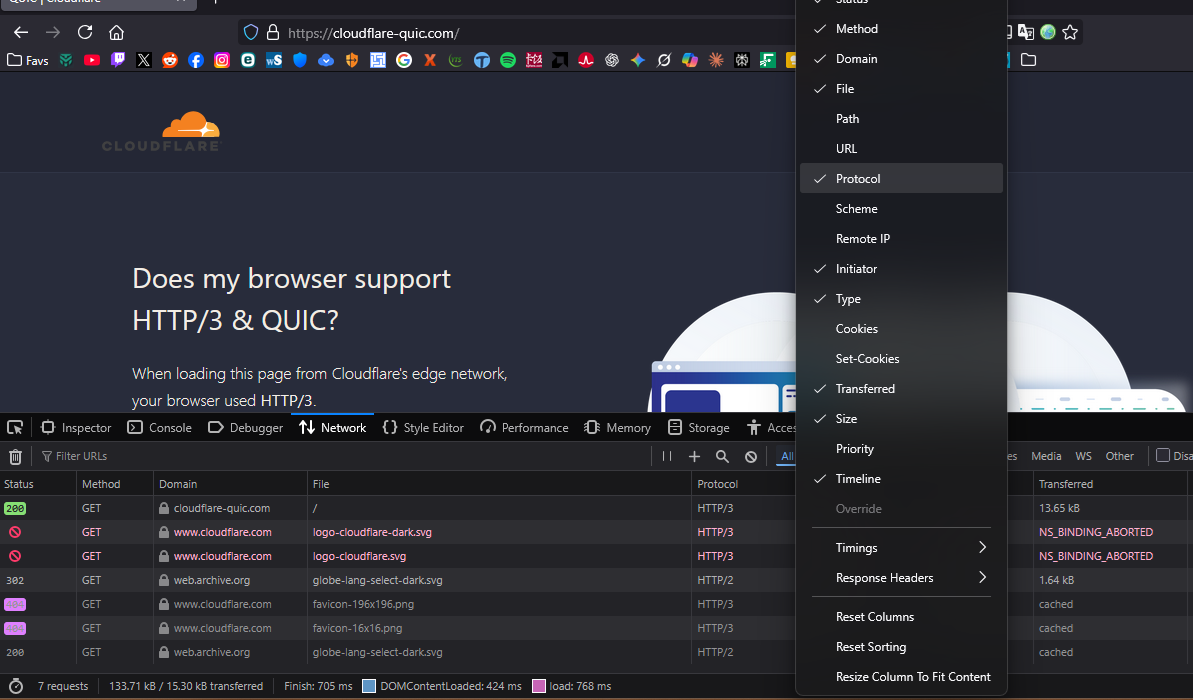Image resolution: width=1193 pixels, height=700 pixels.
Task: Switch to the Console tab
Action: 160,428
